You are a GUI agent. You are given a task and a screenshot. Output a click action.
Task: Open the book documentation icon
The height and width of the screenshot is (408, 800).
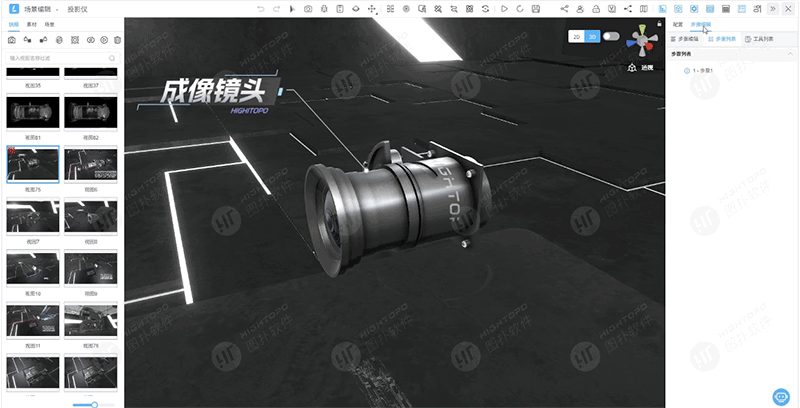coord(644,9)
